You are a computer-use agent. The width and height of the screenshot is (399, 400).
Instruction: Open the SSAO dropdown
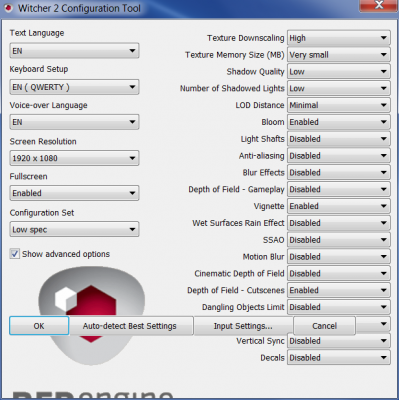[338, 240]
